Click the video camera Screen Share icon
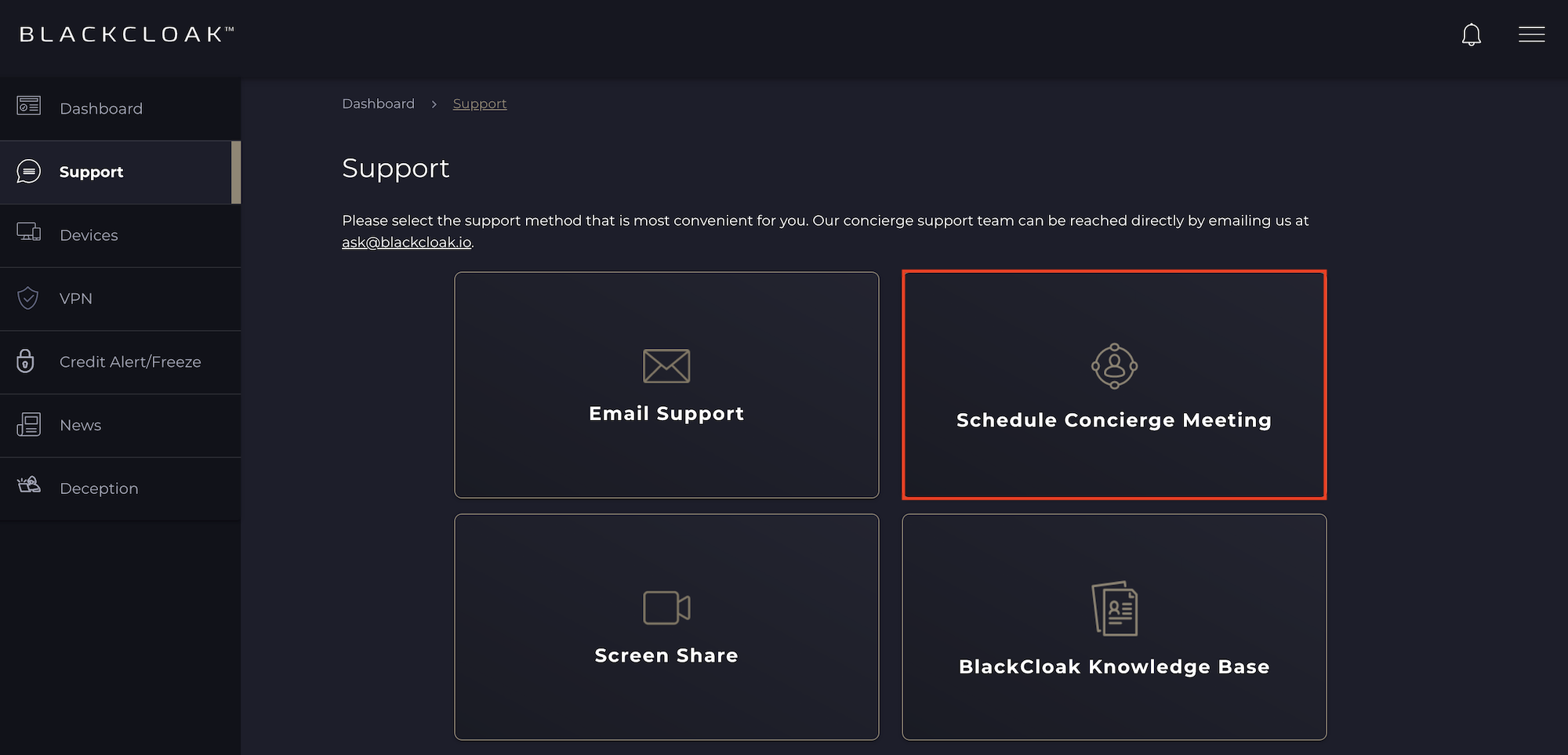The image size is (1568, 755). pyautogui.click(x=666, y=608)
